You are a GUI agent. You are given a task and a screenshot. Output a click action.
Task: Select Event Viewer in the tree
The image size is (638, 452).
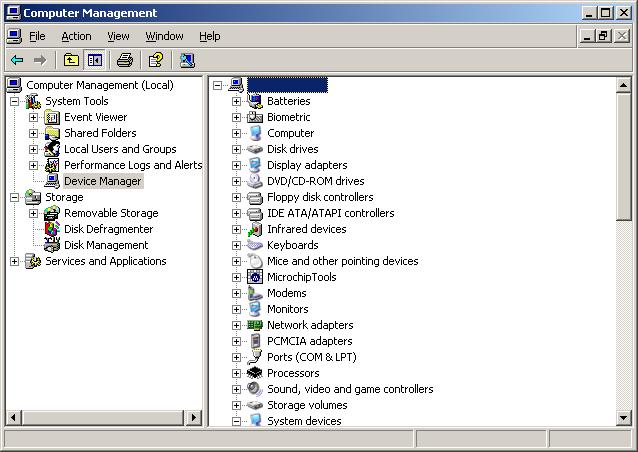(x=95, y=117)
